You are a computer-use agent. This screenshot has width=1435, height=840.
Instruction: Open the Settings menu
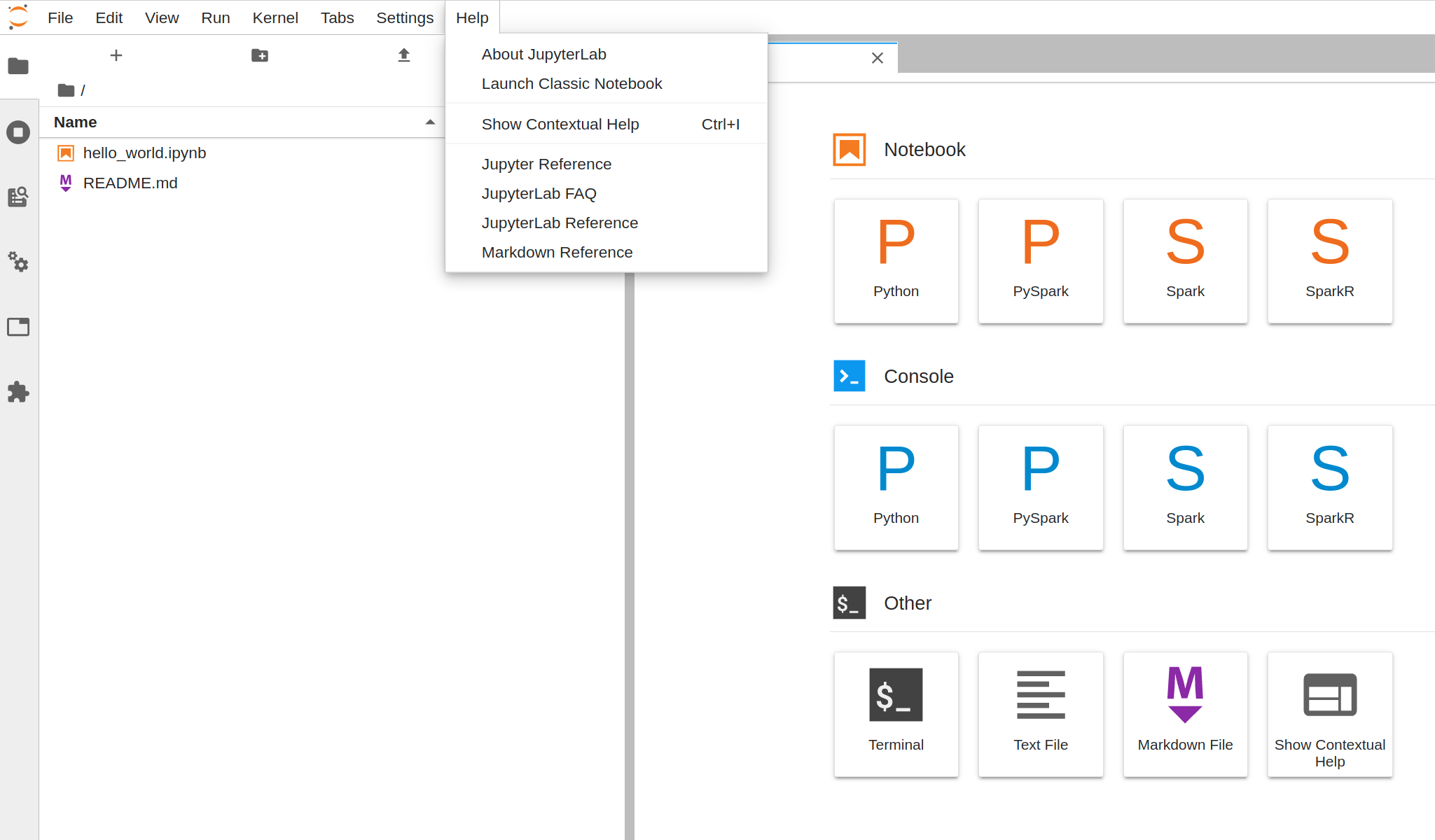pyautogui.click(x=405, y=17)
